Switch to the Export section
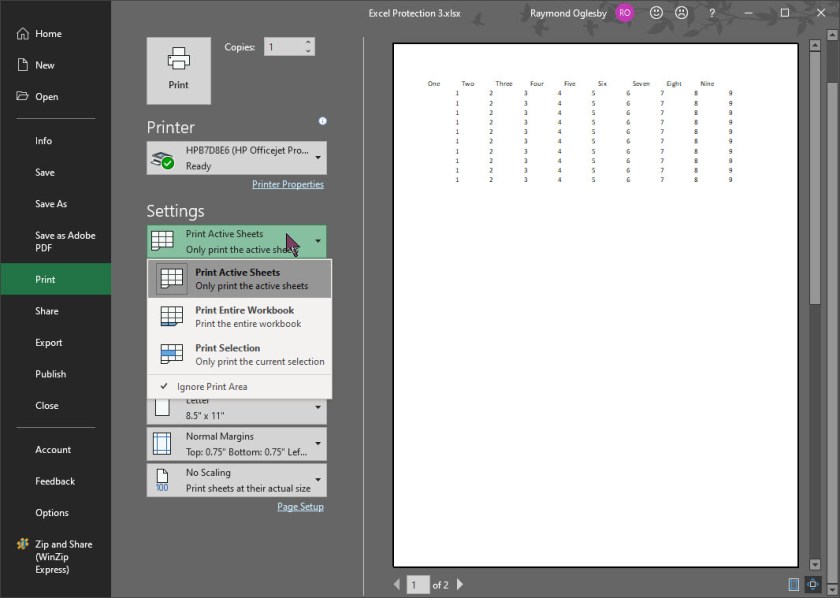The width and height of the screenshot is (840, 598). click(x=44, y=342)
